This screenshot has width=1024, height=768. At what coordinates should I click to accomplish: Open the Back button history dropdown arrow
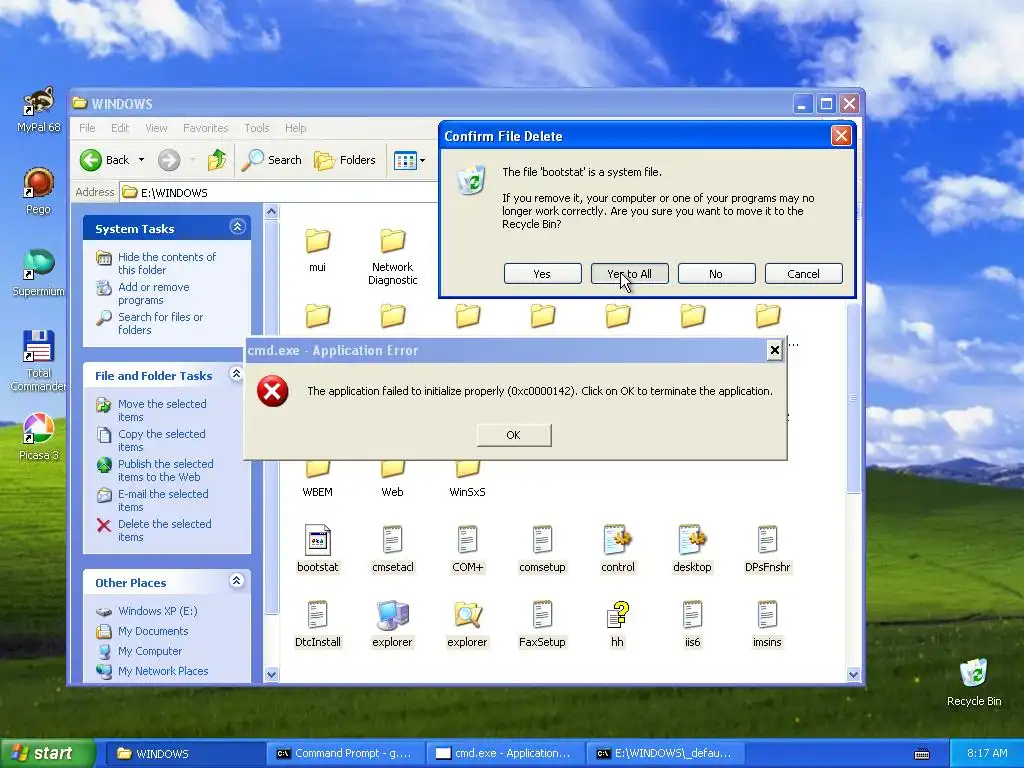tap(141, 160)
